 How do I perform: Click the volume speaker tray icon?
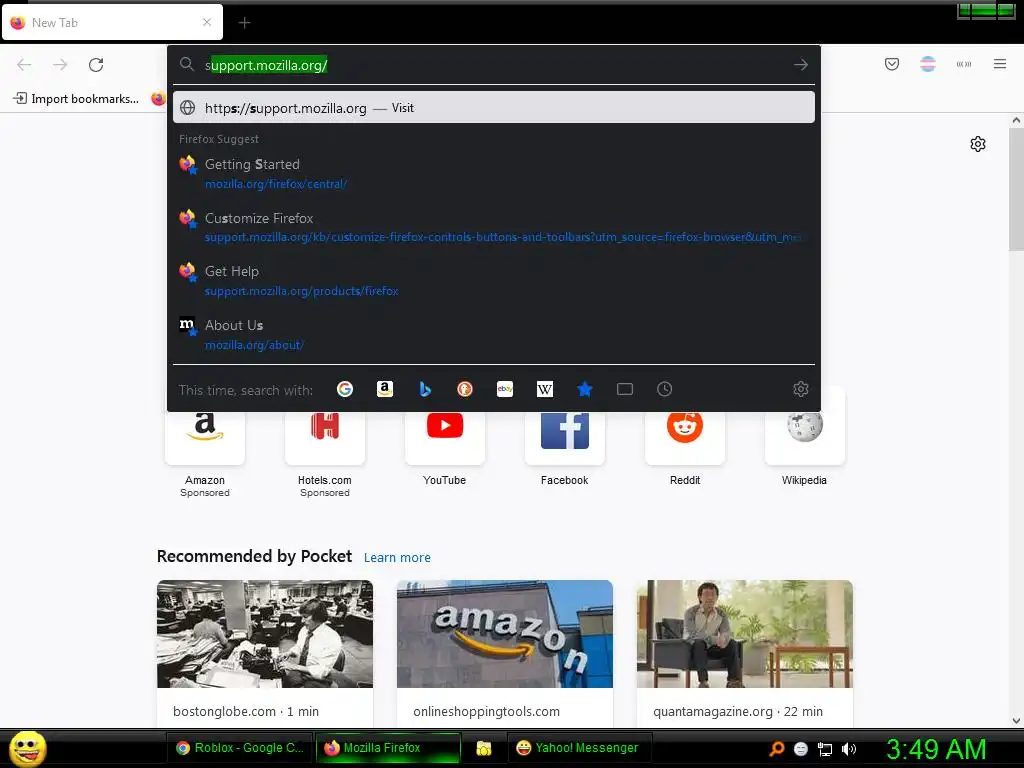[x=848, y=749]
